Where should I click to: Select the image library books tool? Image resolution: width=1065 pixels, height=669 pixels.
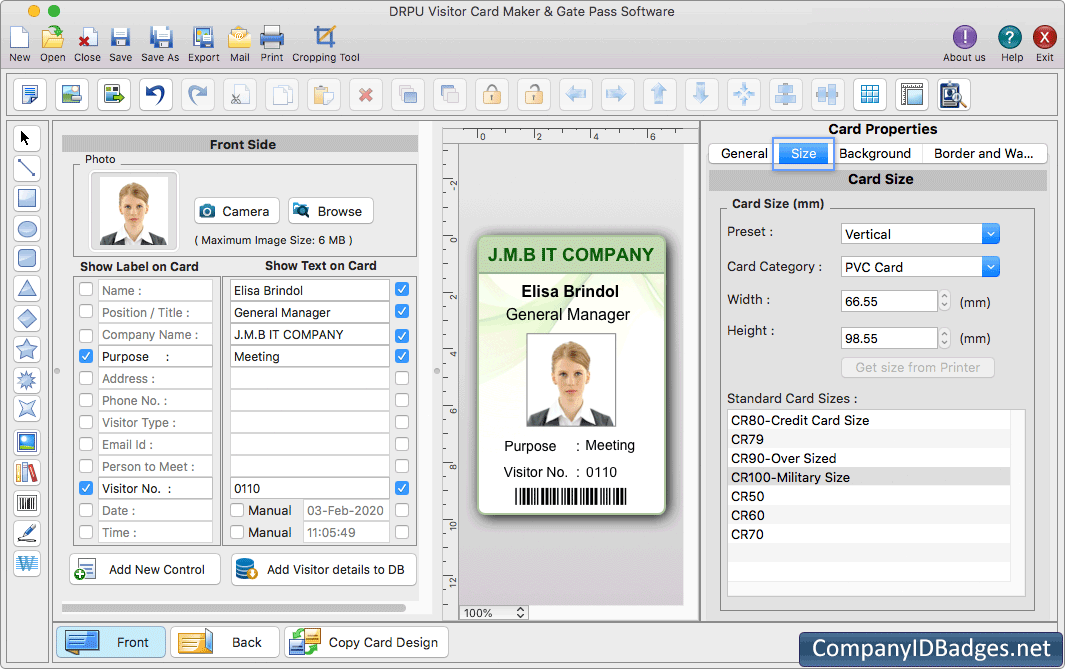(26, 473)
